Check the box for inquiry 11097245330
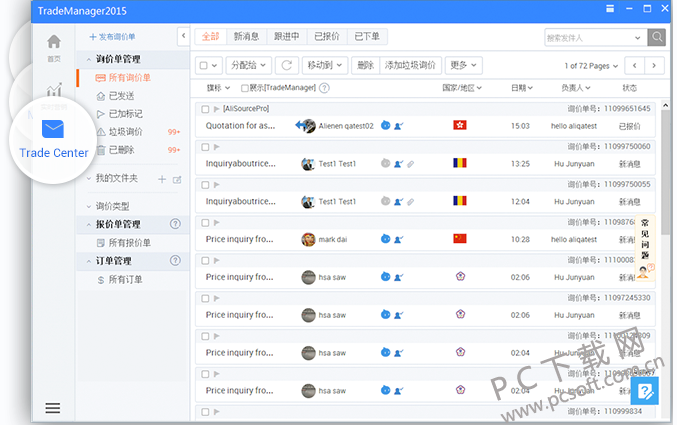 (205, 298)
